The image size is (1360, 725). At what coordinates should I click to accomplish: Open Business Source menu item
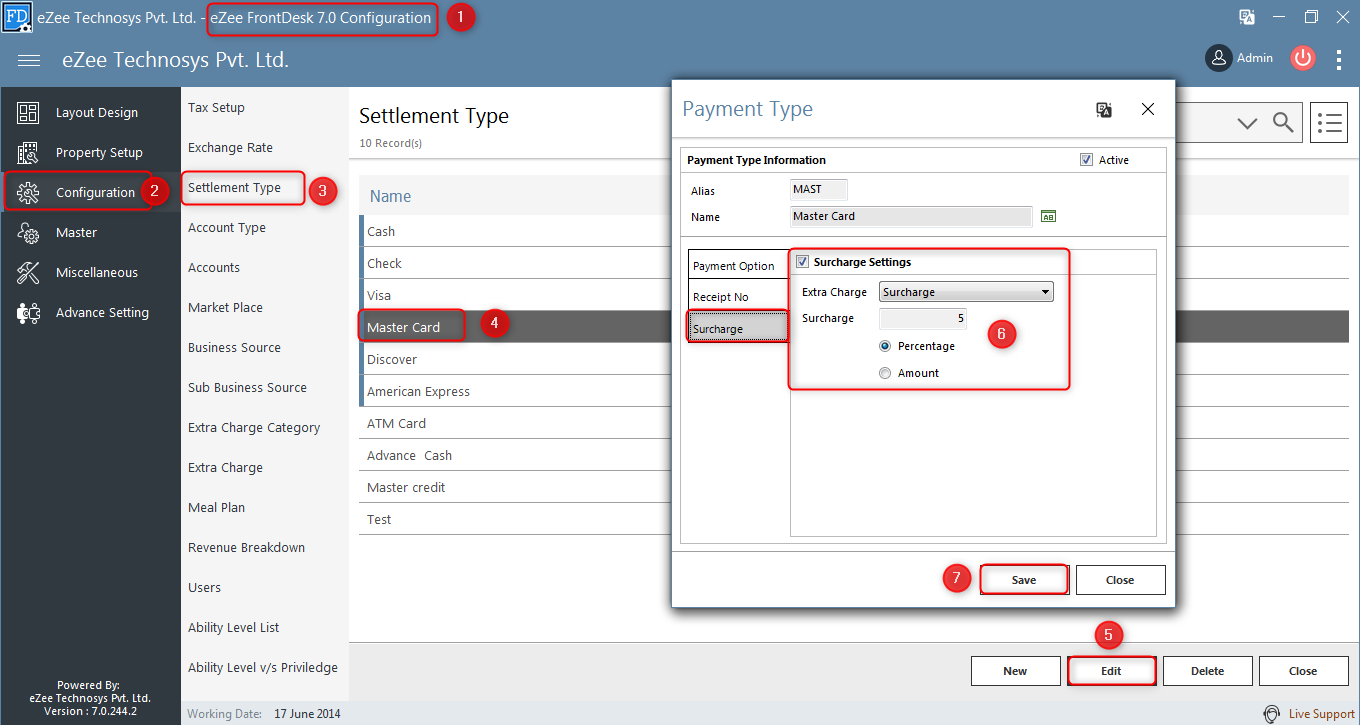tap(234, 348)
